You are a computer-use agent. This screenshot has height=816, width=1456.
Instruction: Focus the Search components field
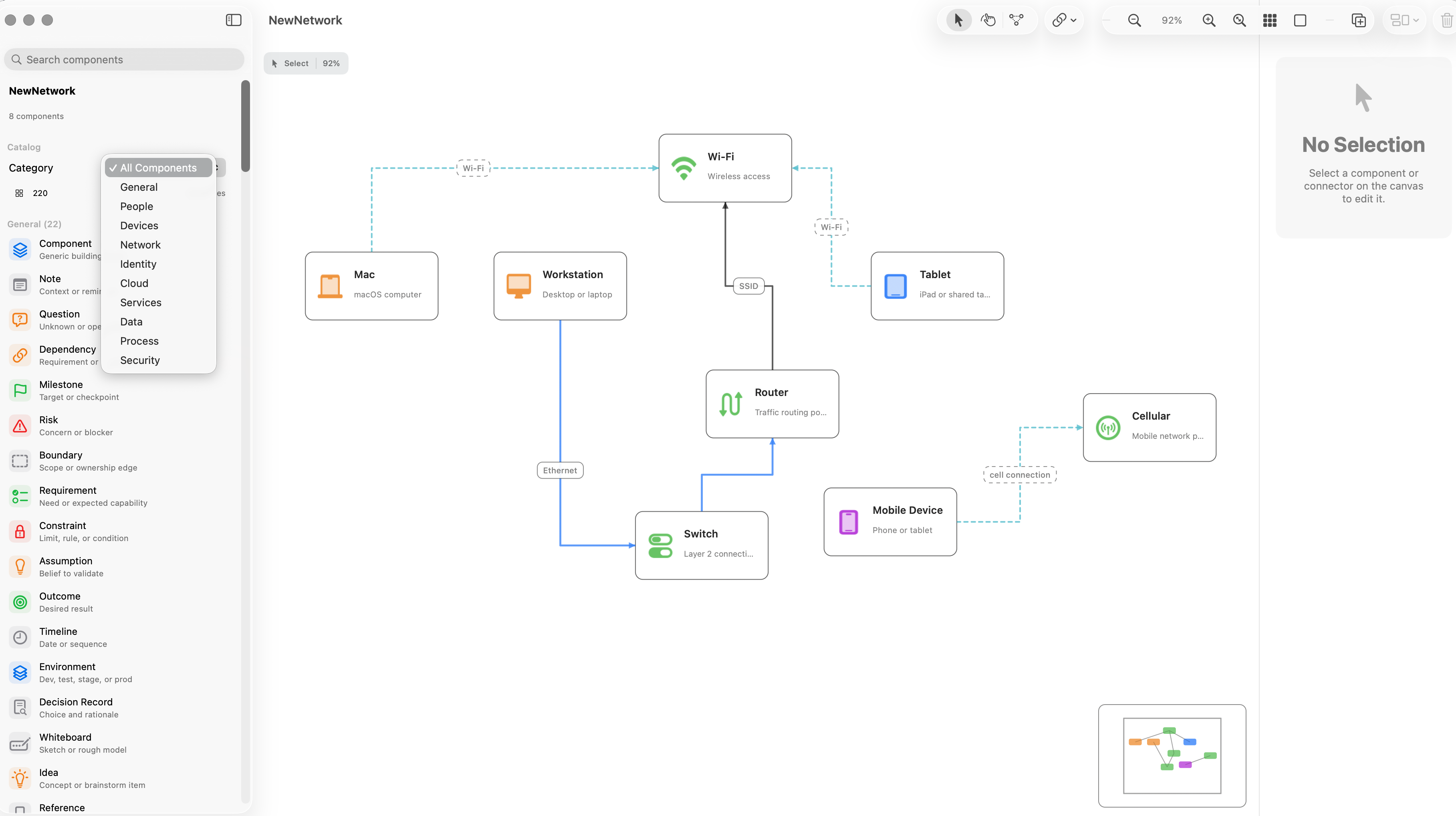[124, 59]
